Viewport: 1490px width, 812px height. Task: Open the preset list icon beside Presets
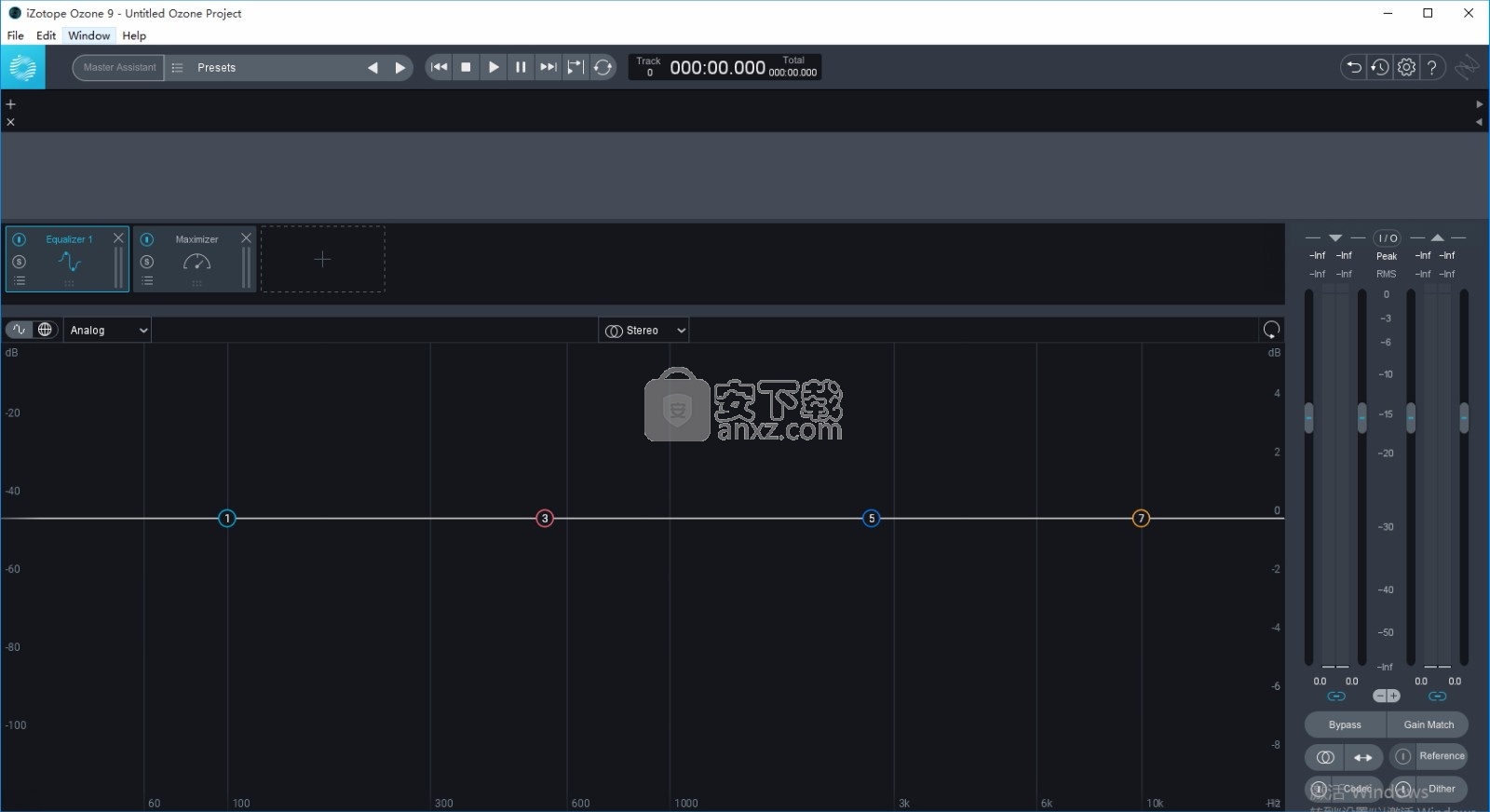[178, 68]
